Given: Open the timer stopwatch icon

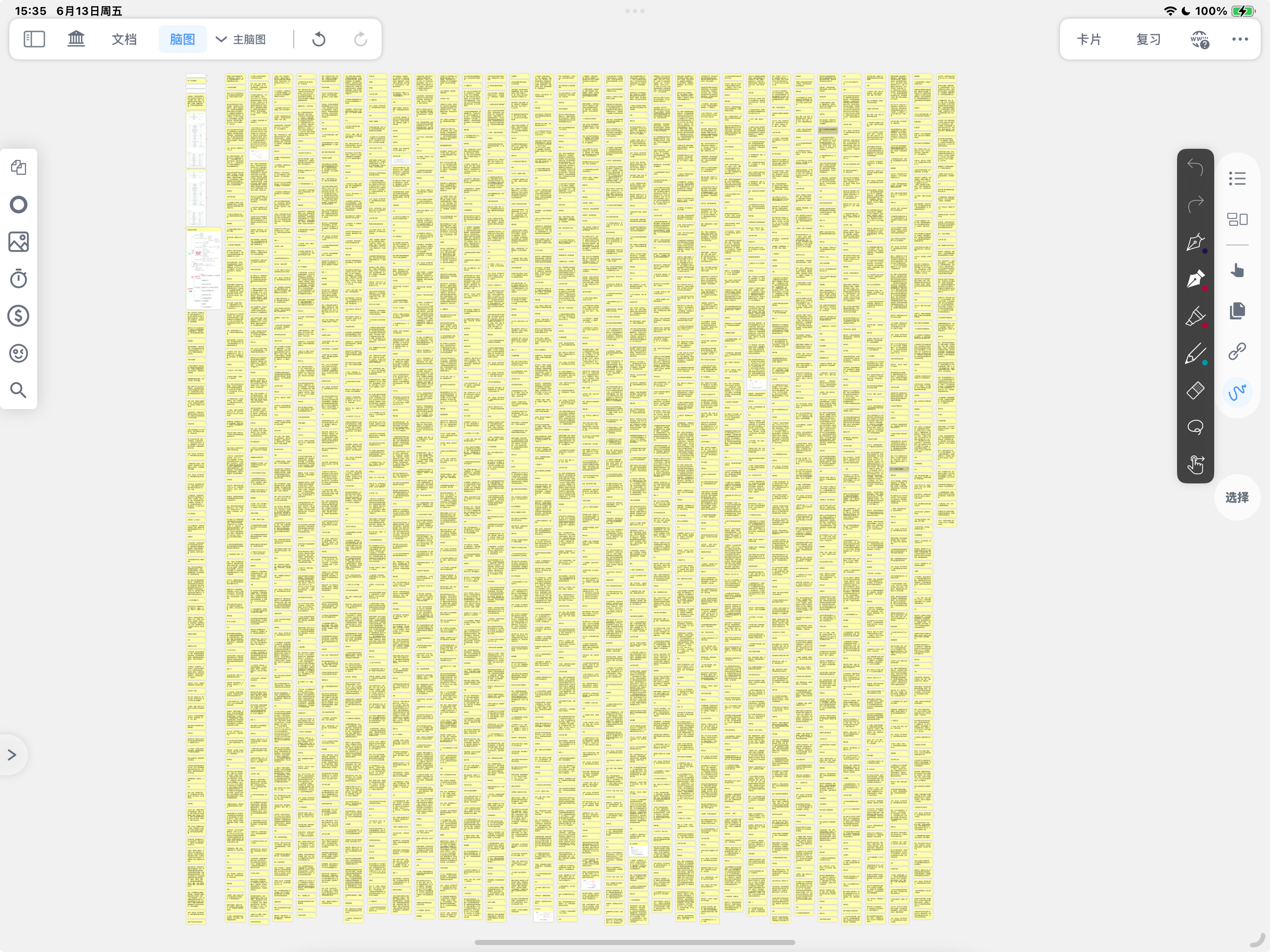Looking at the screenshot, I should point(19,278).
